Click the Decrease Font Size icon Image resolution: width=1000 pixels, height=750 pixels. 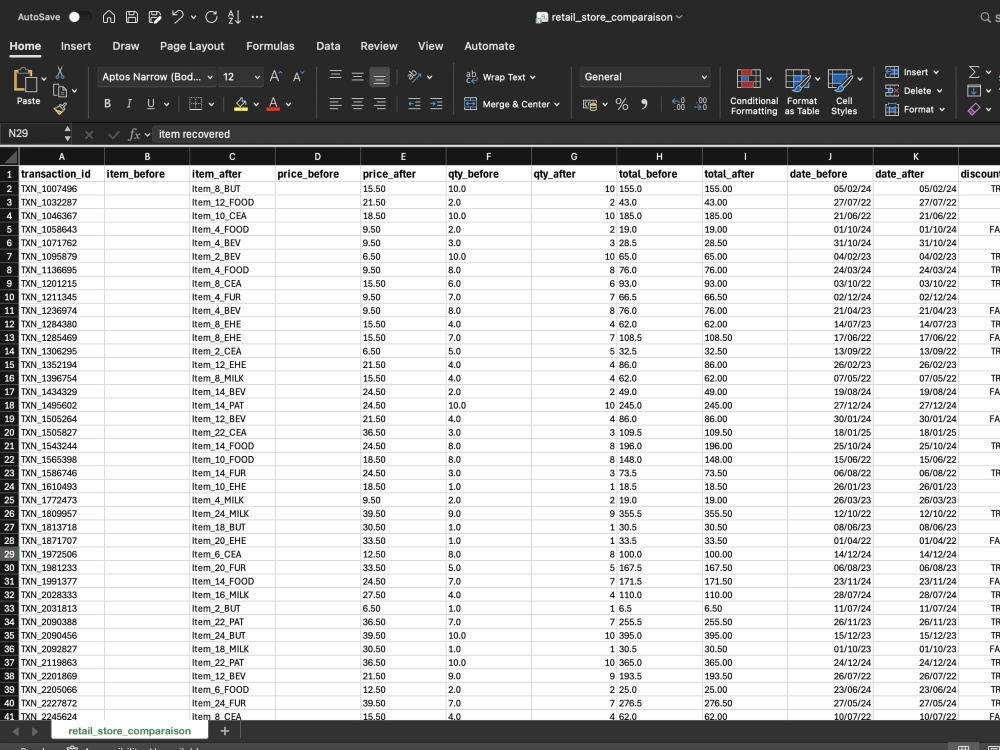(x=298, y=77)
